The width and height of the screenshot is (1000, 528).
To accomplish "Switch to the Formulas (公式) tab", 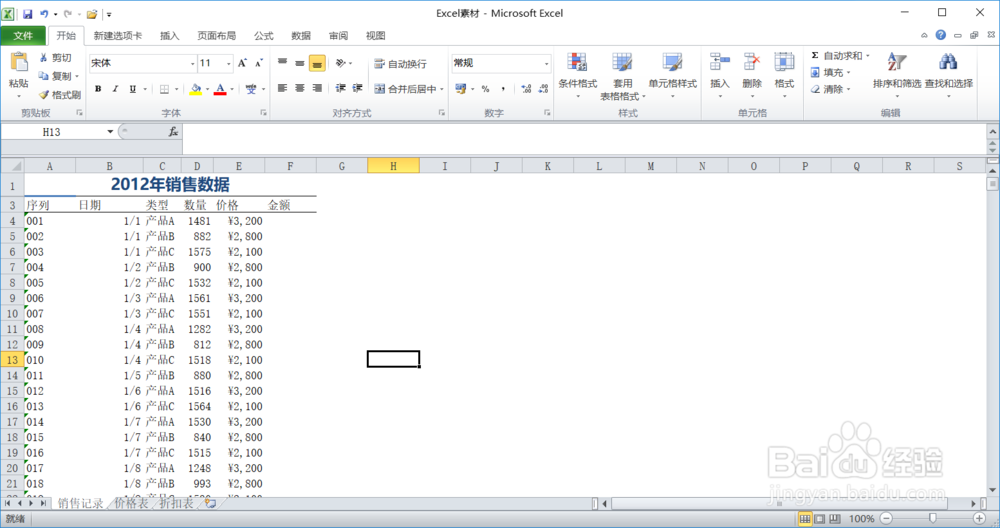I will tap(263, 36).
